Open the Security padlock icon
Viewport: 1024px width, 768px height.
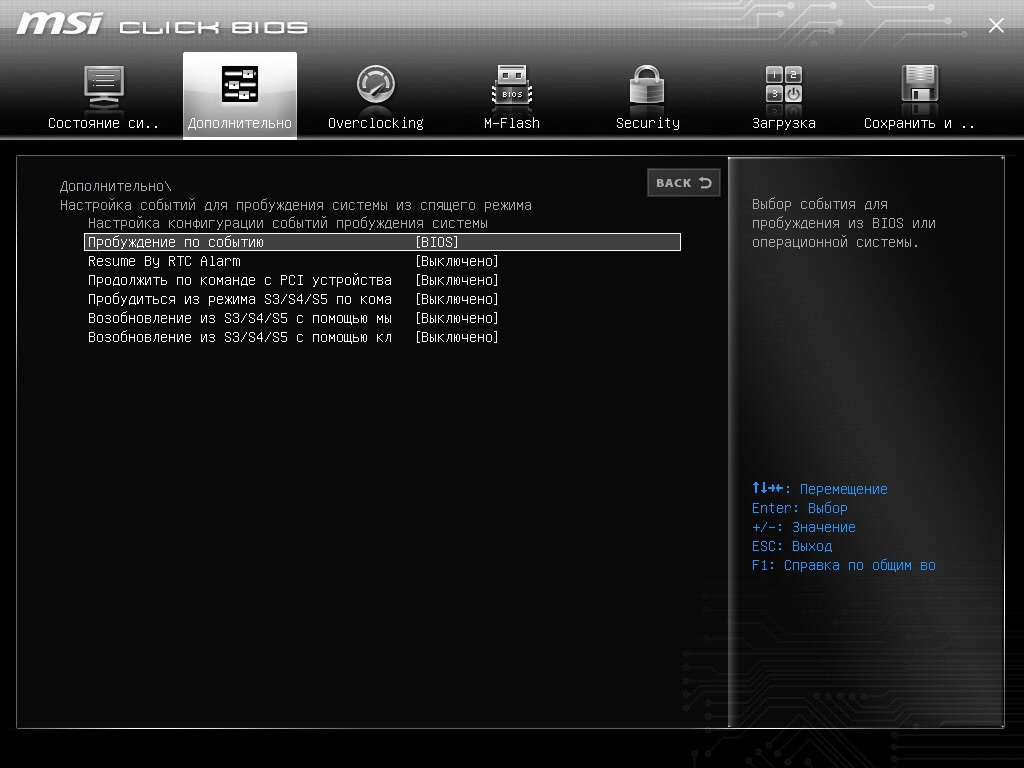(647, 84)
